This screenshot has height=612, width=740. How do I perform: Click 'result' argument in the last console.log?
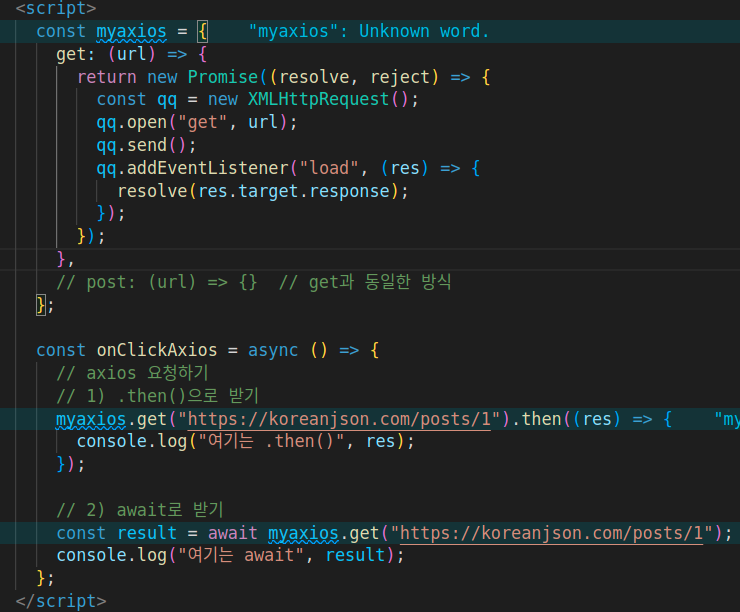(x=356, y=555)
